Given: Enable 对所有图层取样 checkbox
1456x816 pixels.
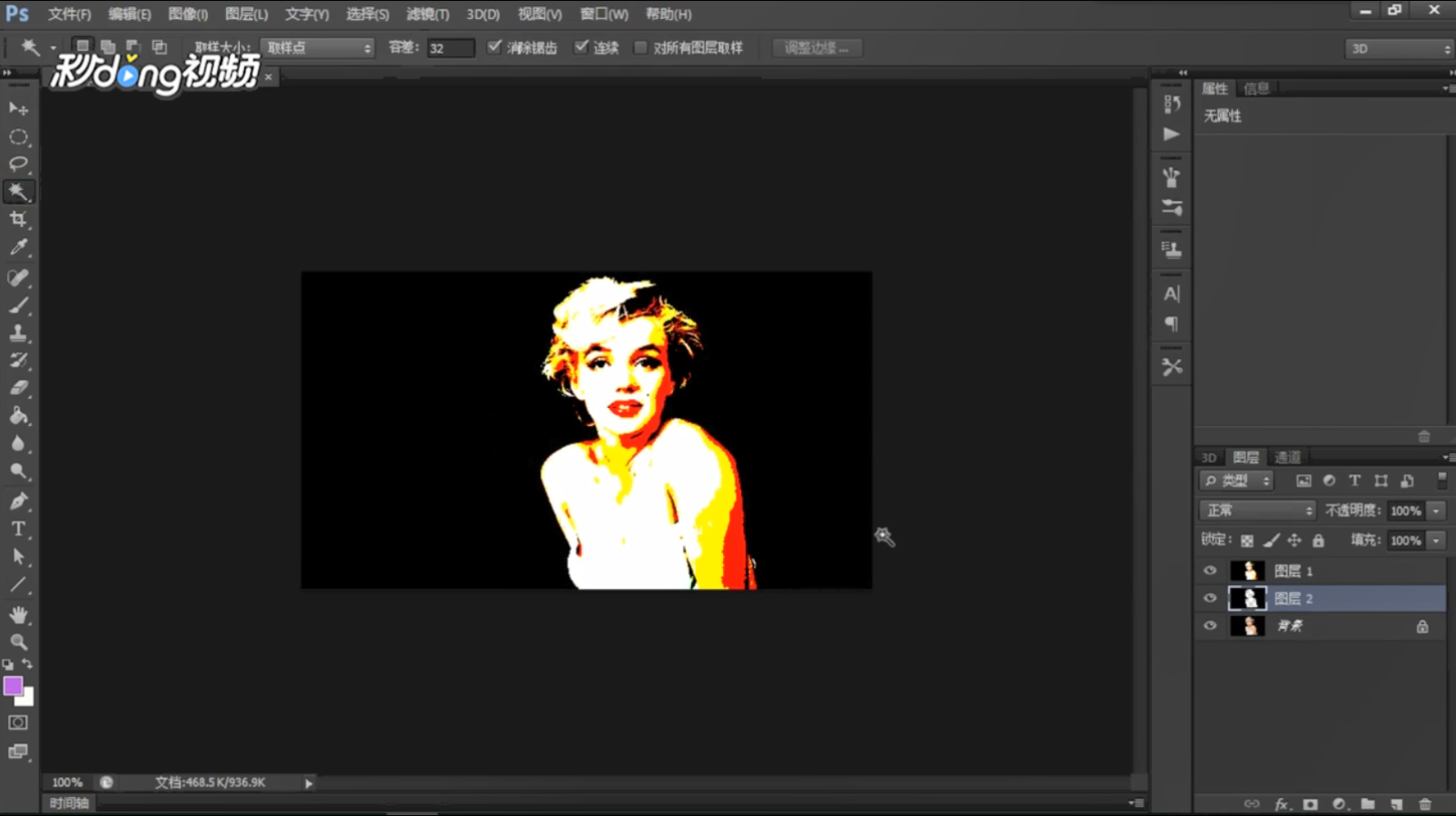Looking at the screenshot, I should [x=640, y=47].
